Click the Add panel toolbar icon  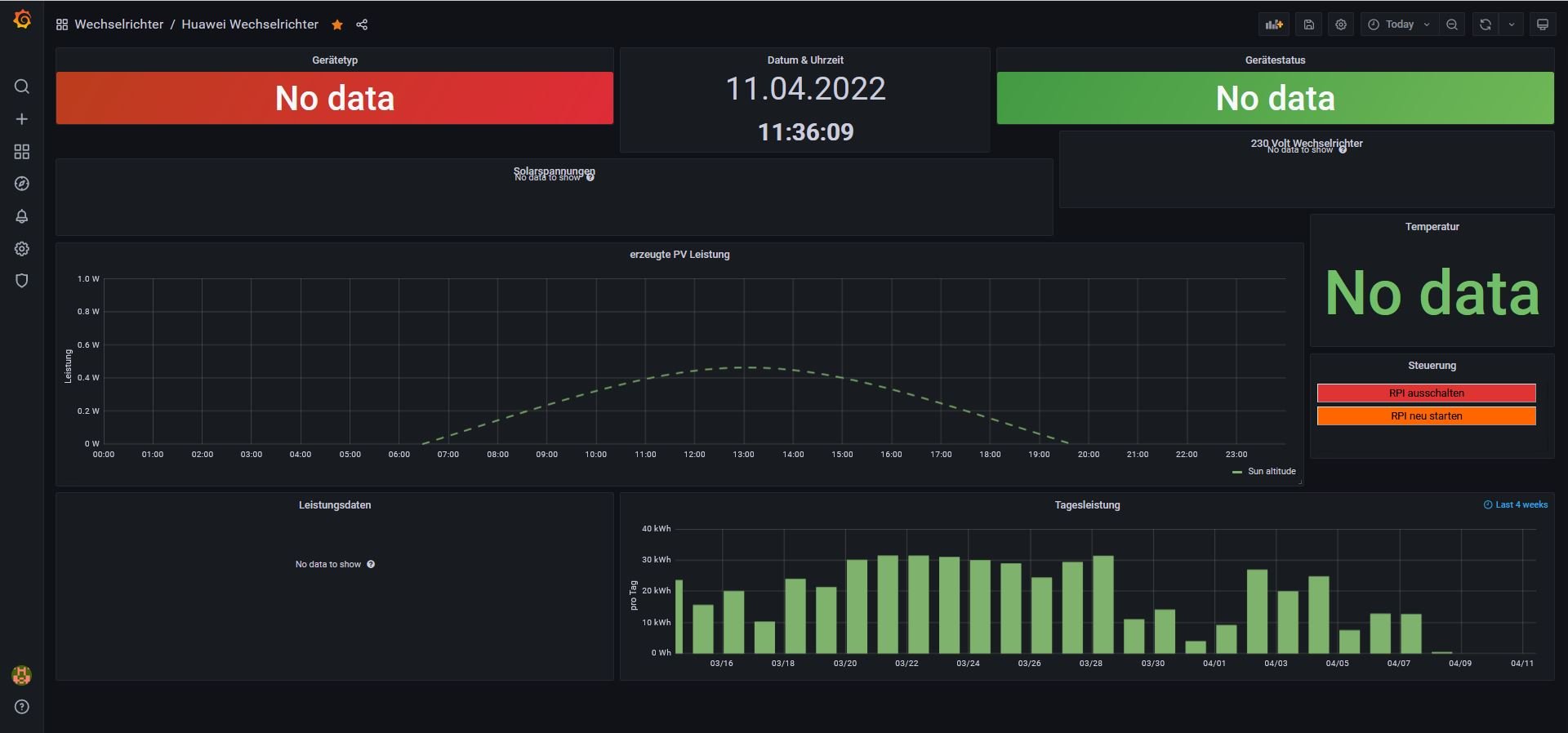point(1274,24)
